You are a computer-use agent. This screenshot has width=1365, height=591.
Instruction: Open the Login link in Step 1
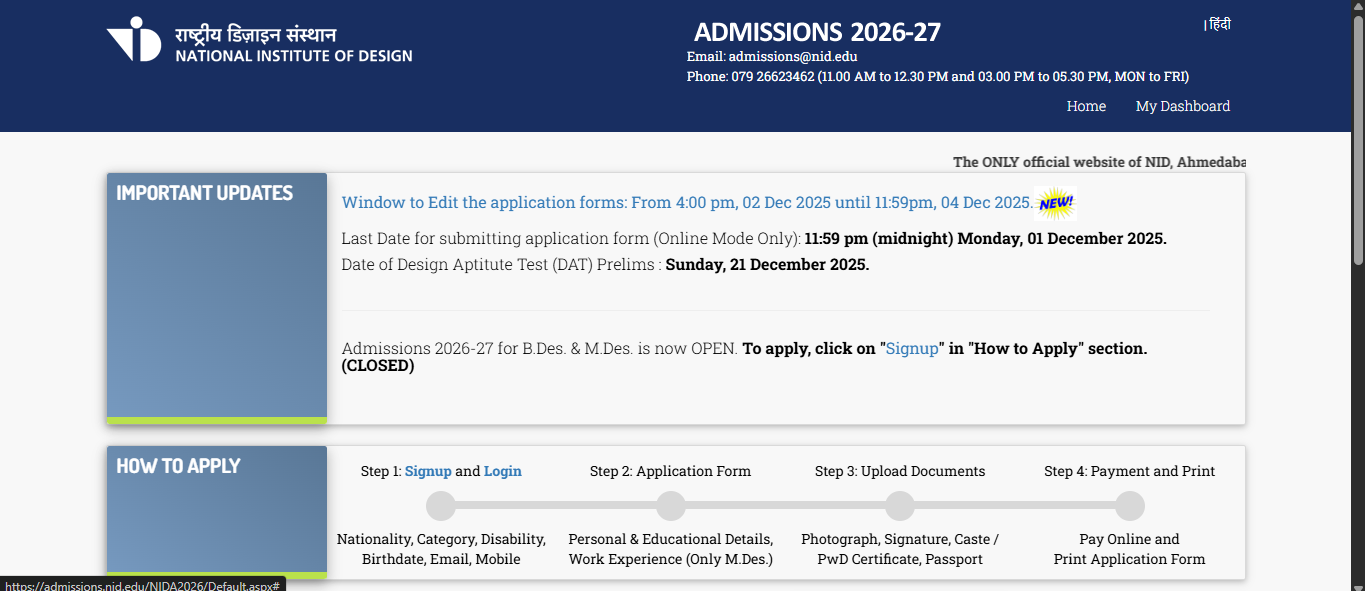click(x=503, y=471)
